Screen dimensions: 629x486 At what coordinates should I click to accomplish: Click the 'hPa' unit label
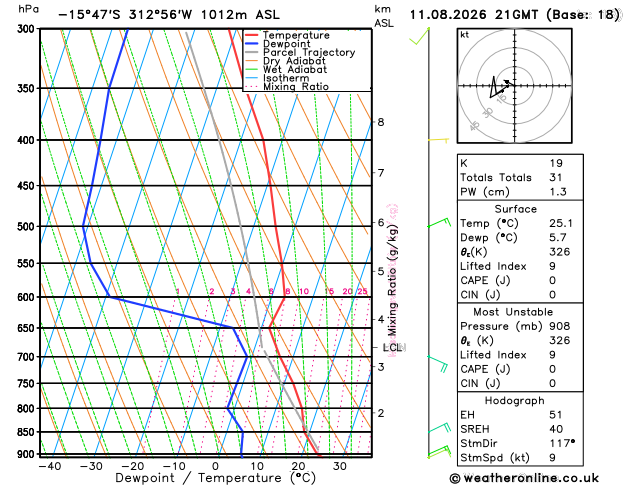pos(28,9)
